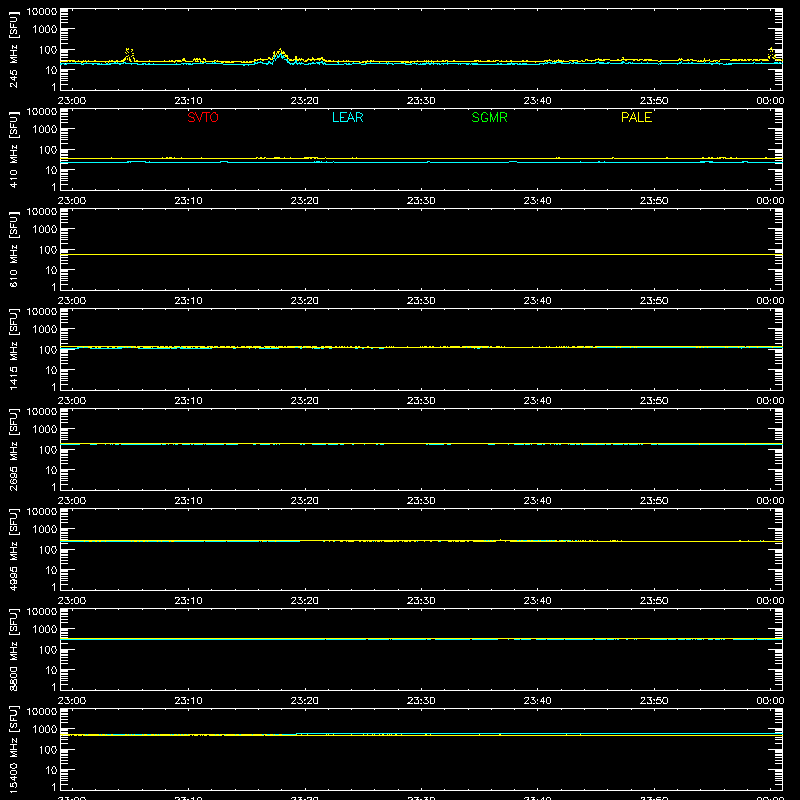Select the '2695 MHz [SFU]' axis title

click(x=13, y=449)
